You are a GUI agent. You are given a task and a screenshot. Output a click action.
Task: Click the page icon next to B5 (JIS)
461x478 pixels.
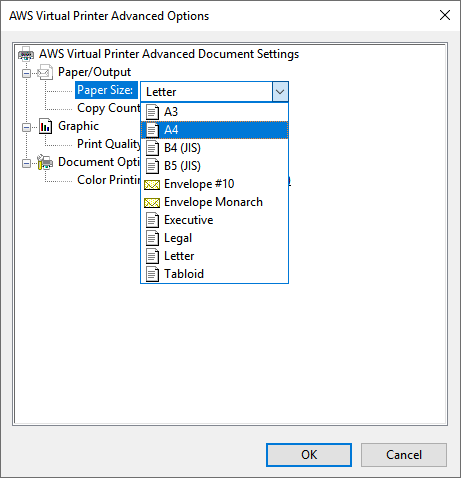click(152, 166)
